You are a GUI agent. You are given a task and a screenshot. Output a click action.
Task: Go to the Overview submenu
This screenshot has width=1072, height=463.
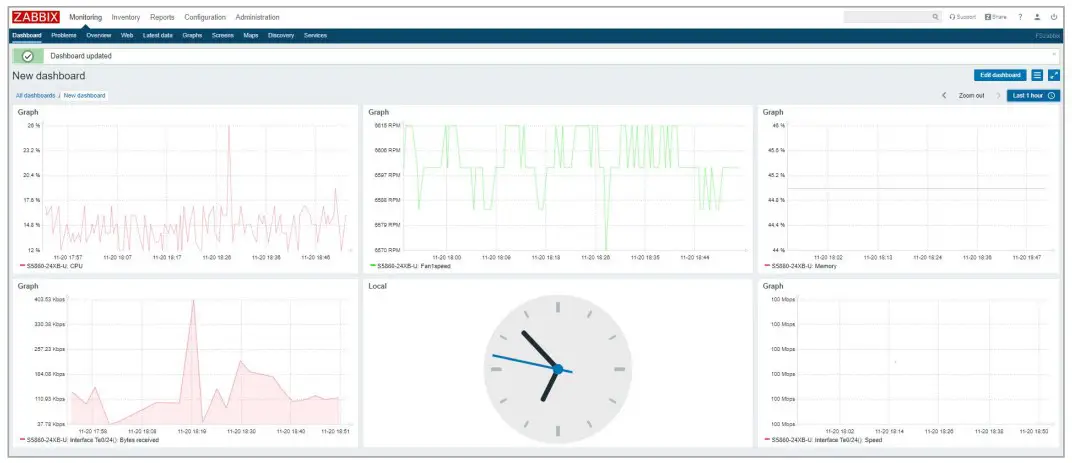[x=98, y=36]
